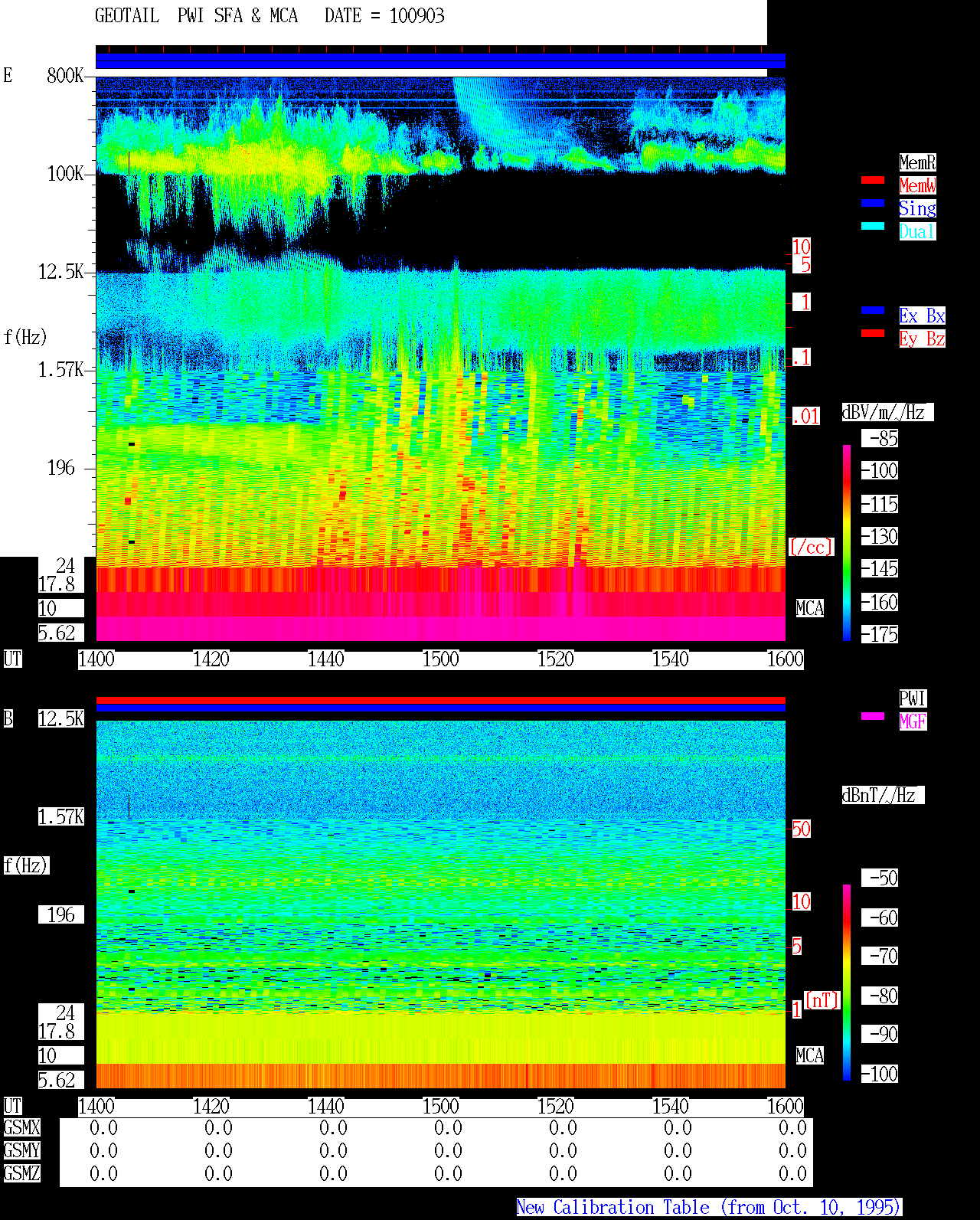Click the f(Hz) label of B panel
Screen dimensions: 980x1220
coord(26,866)
